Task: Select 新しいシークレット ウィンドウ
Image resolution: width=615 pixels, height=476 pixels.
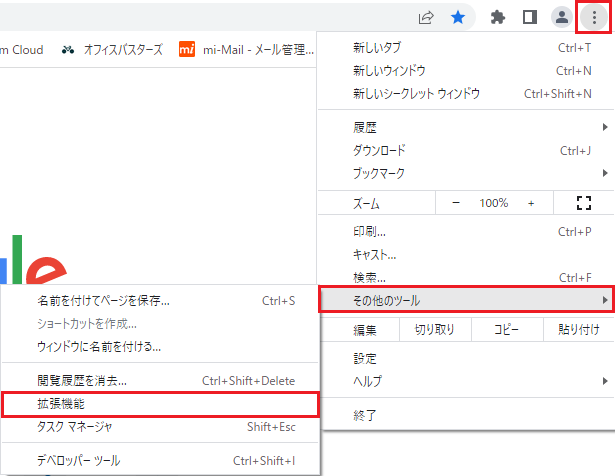Action: (x=417, y=93)
